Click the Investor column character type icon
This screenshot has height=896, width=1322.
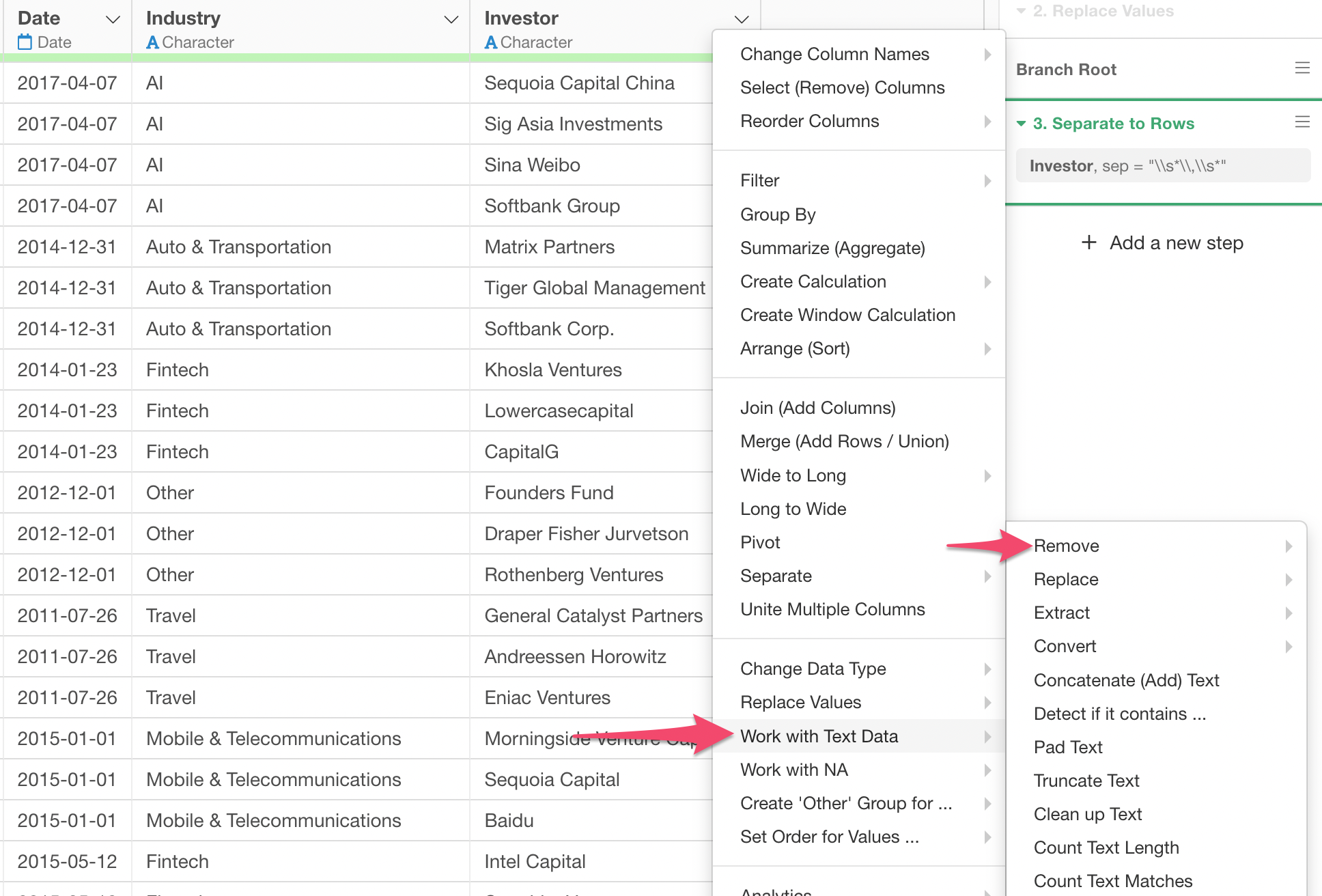point(490,42)
